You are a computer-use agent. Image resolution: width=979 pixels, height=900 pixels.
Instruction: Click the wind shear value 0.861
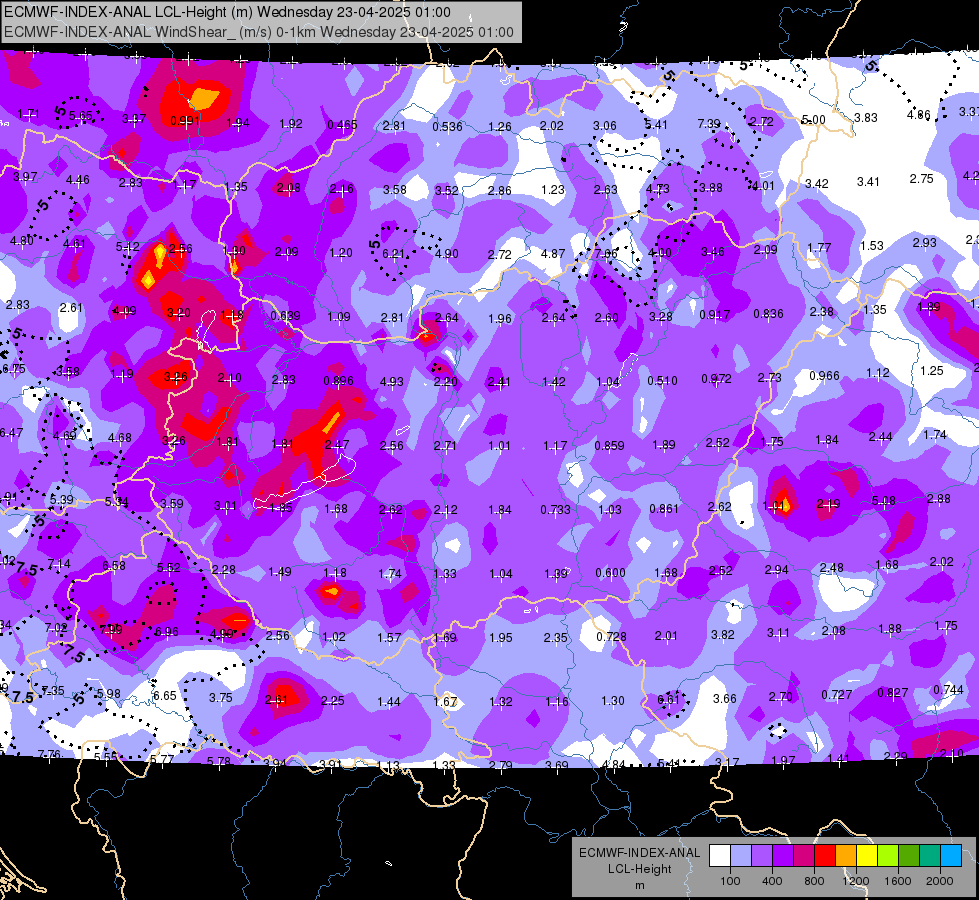point(664,509)
